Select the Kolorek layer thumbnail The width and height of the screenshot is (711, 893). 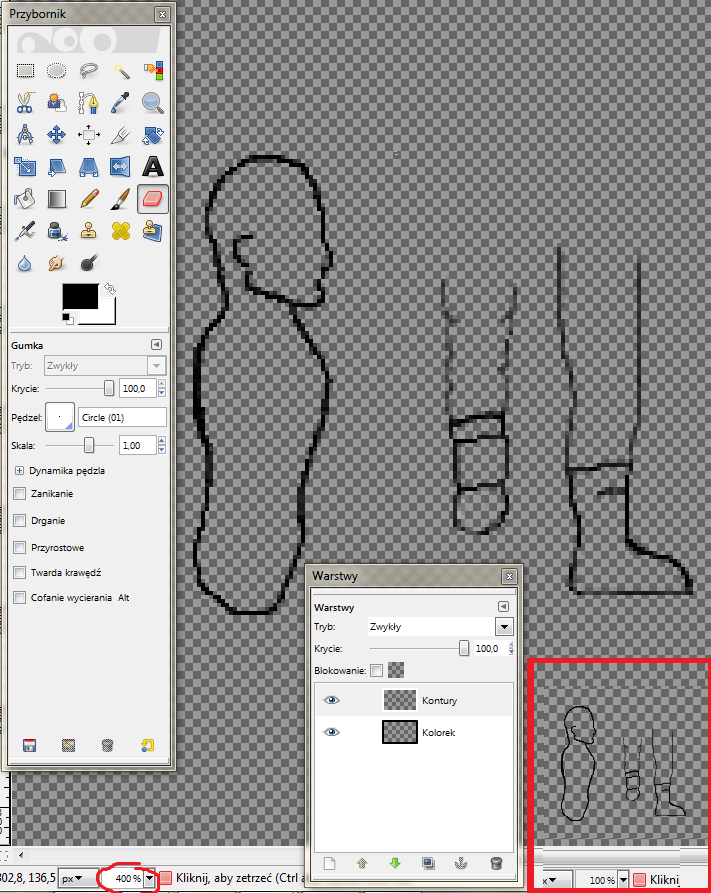pos(399,733)
